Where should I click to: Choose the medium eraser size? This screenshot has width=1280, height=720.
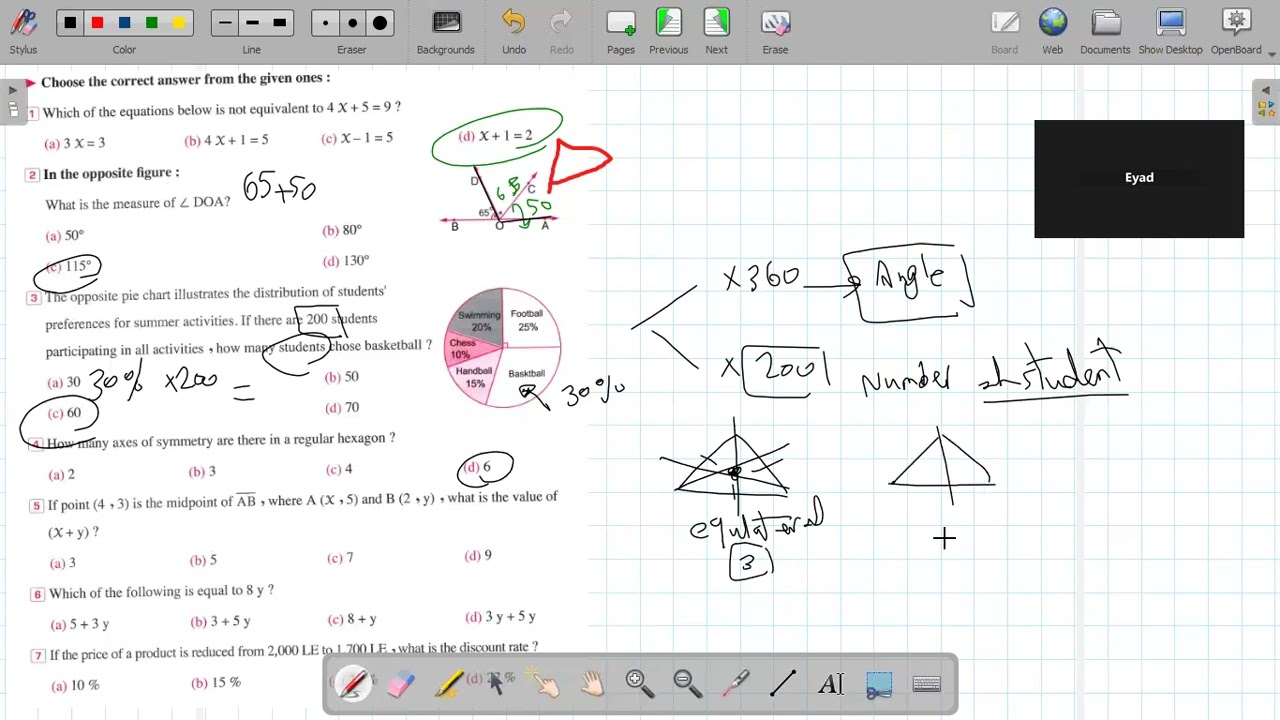tap(352, 23)
